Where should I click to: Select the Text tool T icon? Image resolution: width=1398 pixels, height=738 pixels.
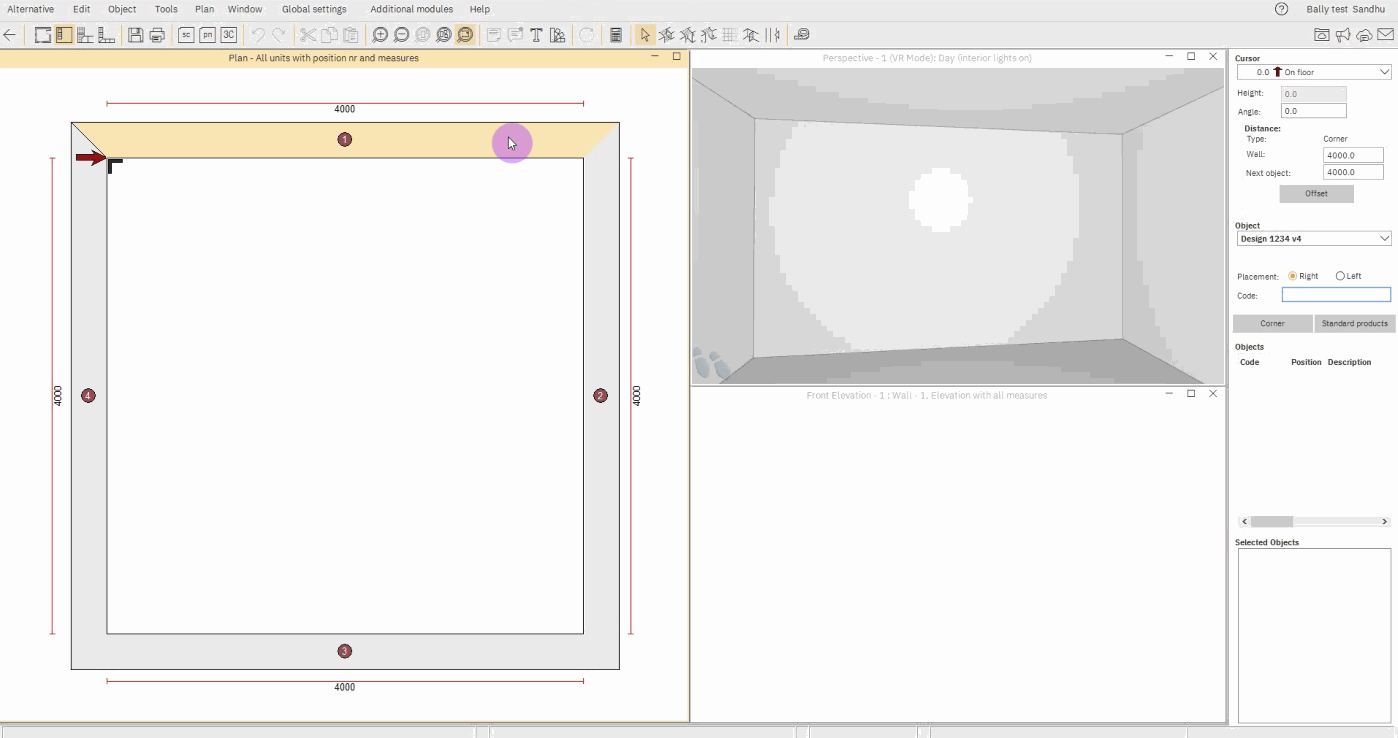click(536, 35)
